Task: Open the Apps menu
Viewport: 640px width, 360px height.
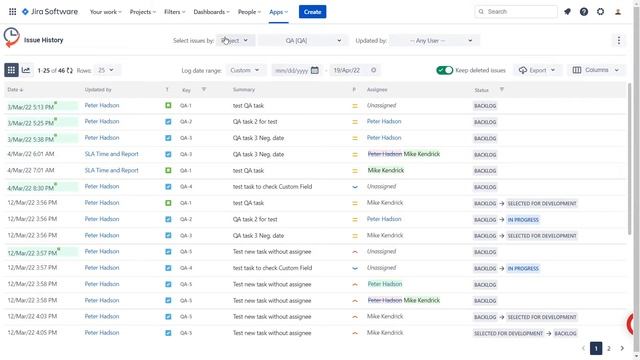Action: [x=278, y=12]
